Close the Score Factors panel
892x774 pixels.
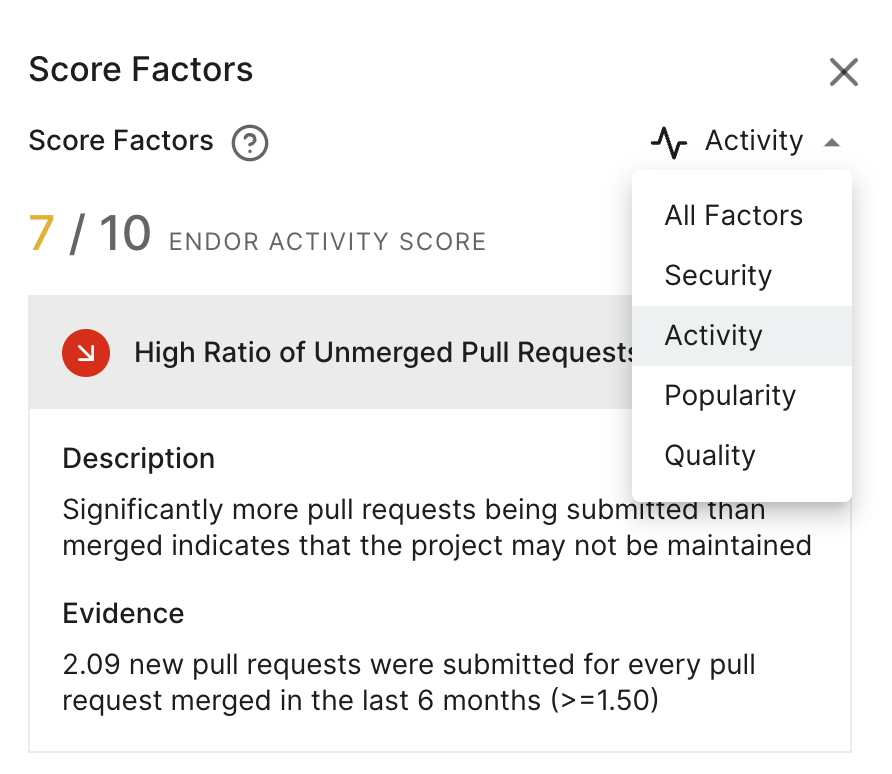pos(843,72)
